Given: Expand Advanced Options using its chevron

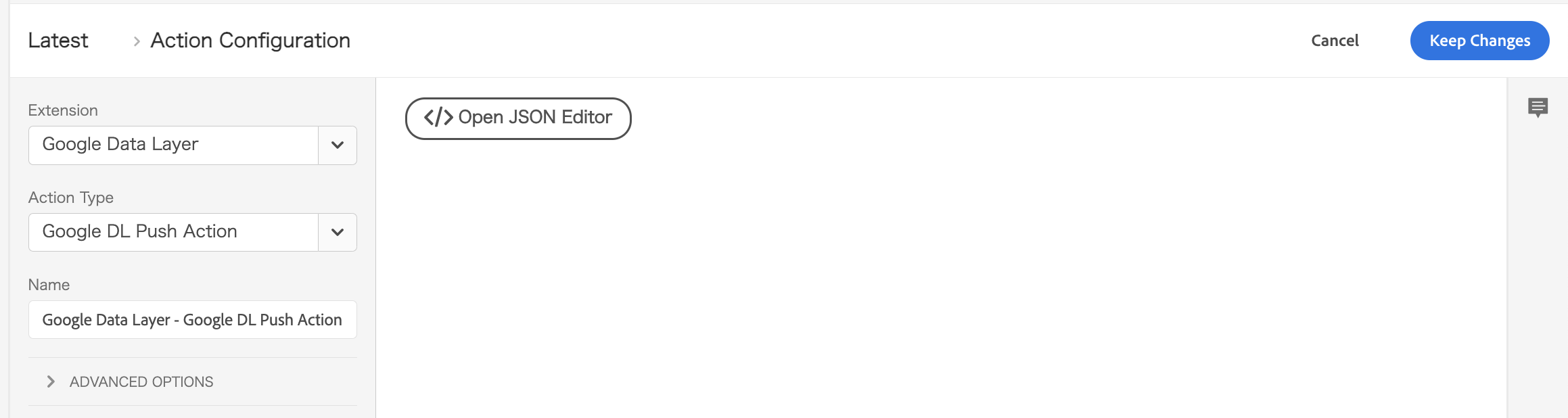Looking at the screenshot, I should [x=50, y=381].
